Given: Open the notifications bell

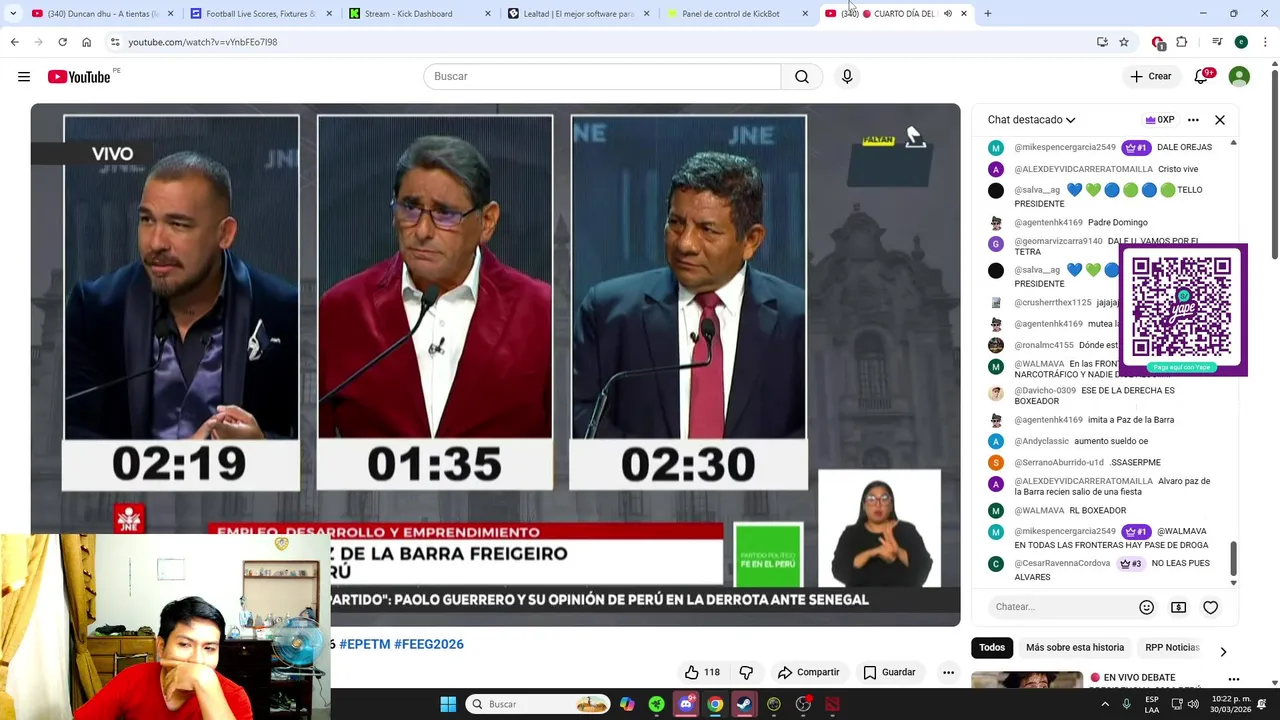Looking at the screenshot, I should [1201, 76].
